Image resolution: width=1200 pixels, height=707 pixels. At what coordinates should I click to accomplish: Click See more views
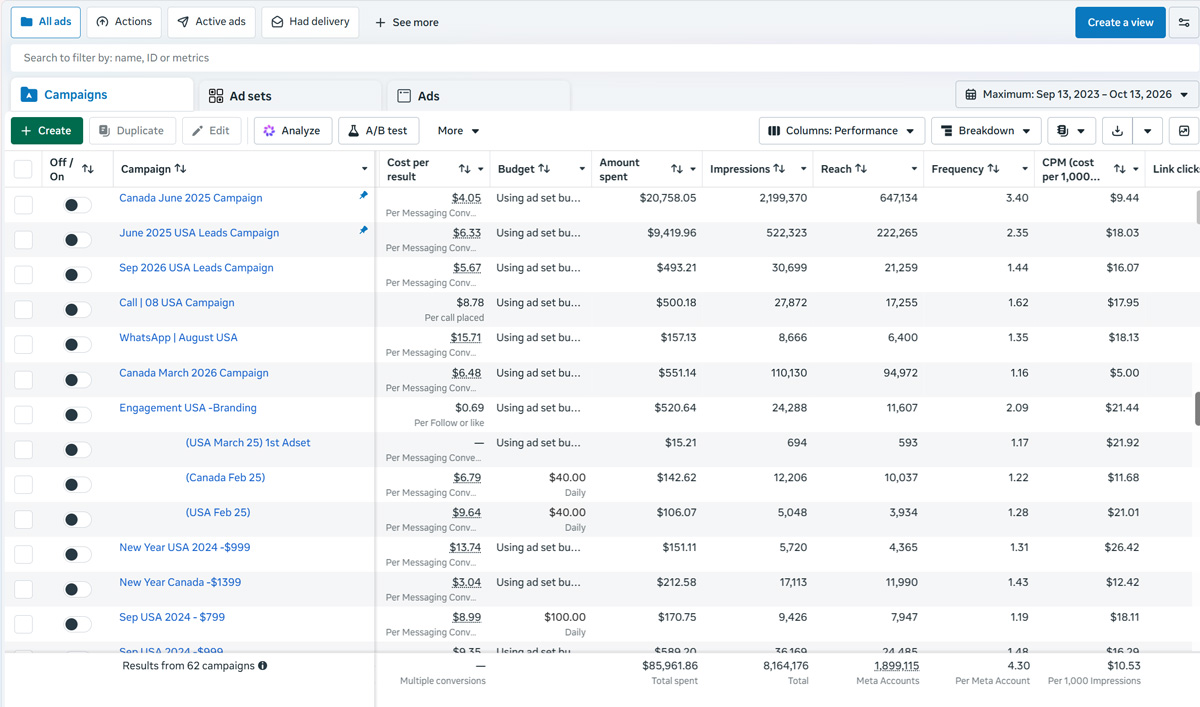[407, 22]
